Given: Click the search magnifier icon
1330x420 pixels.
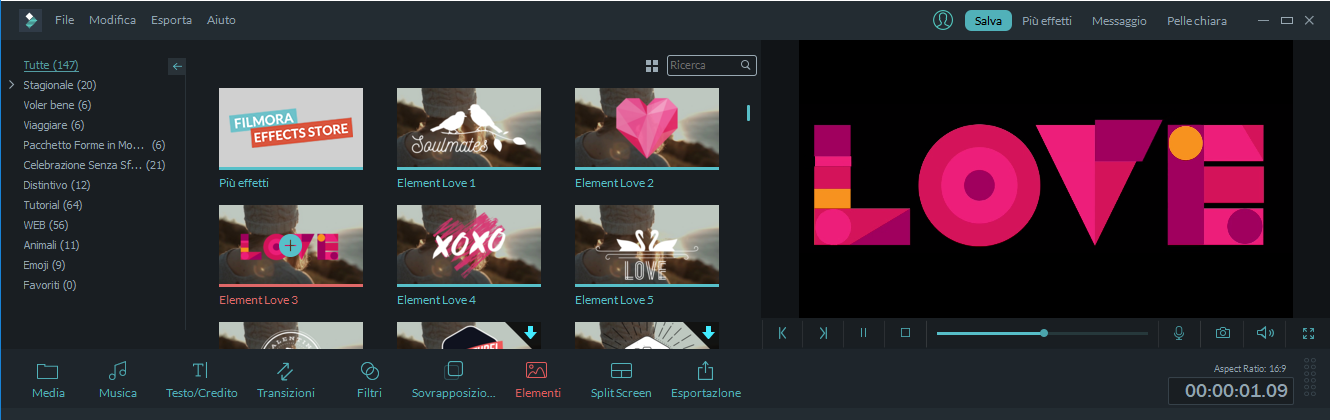Looking at the screenshot, I should (745, 65).
